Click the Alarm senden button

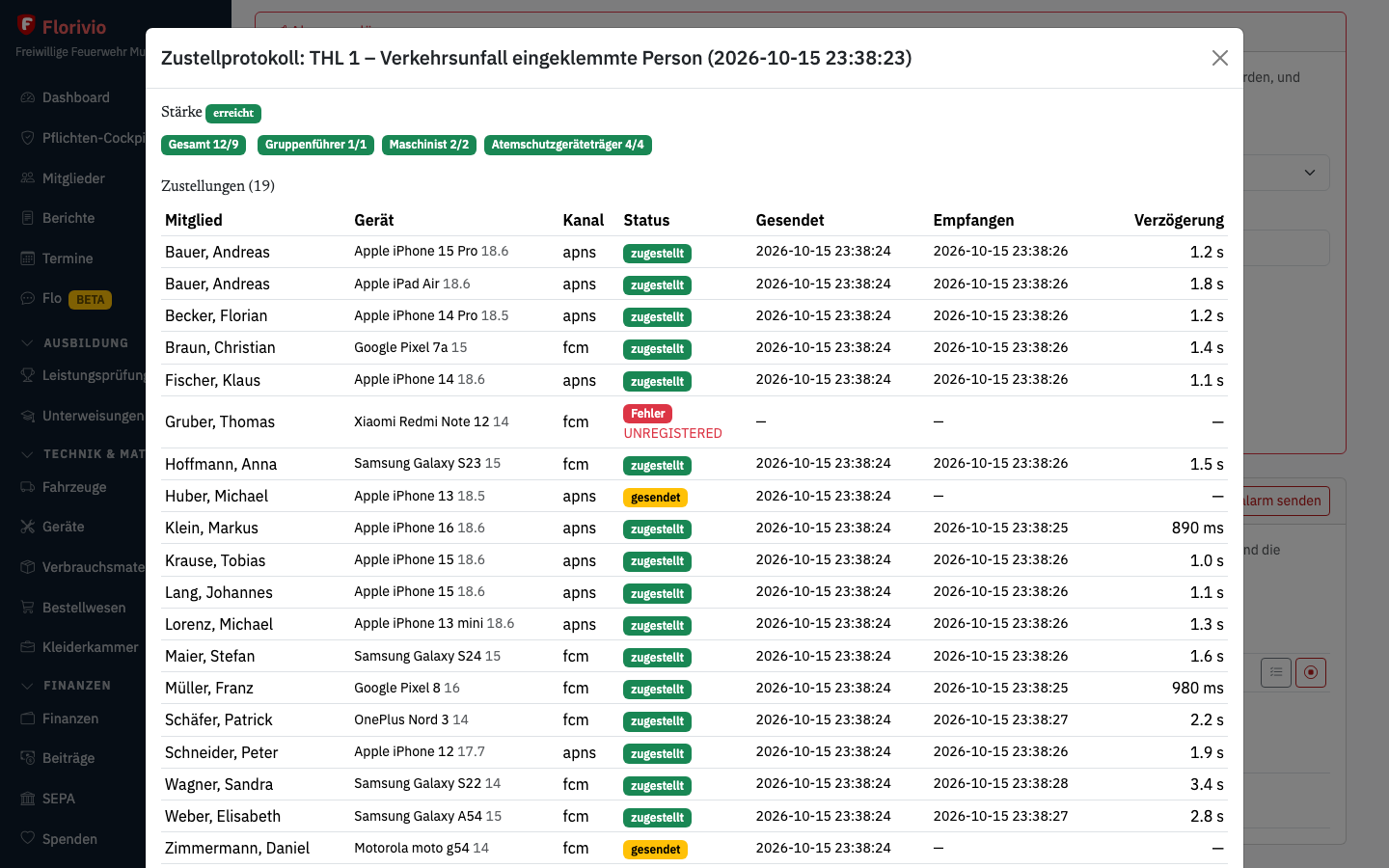pos(1286,501)
